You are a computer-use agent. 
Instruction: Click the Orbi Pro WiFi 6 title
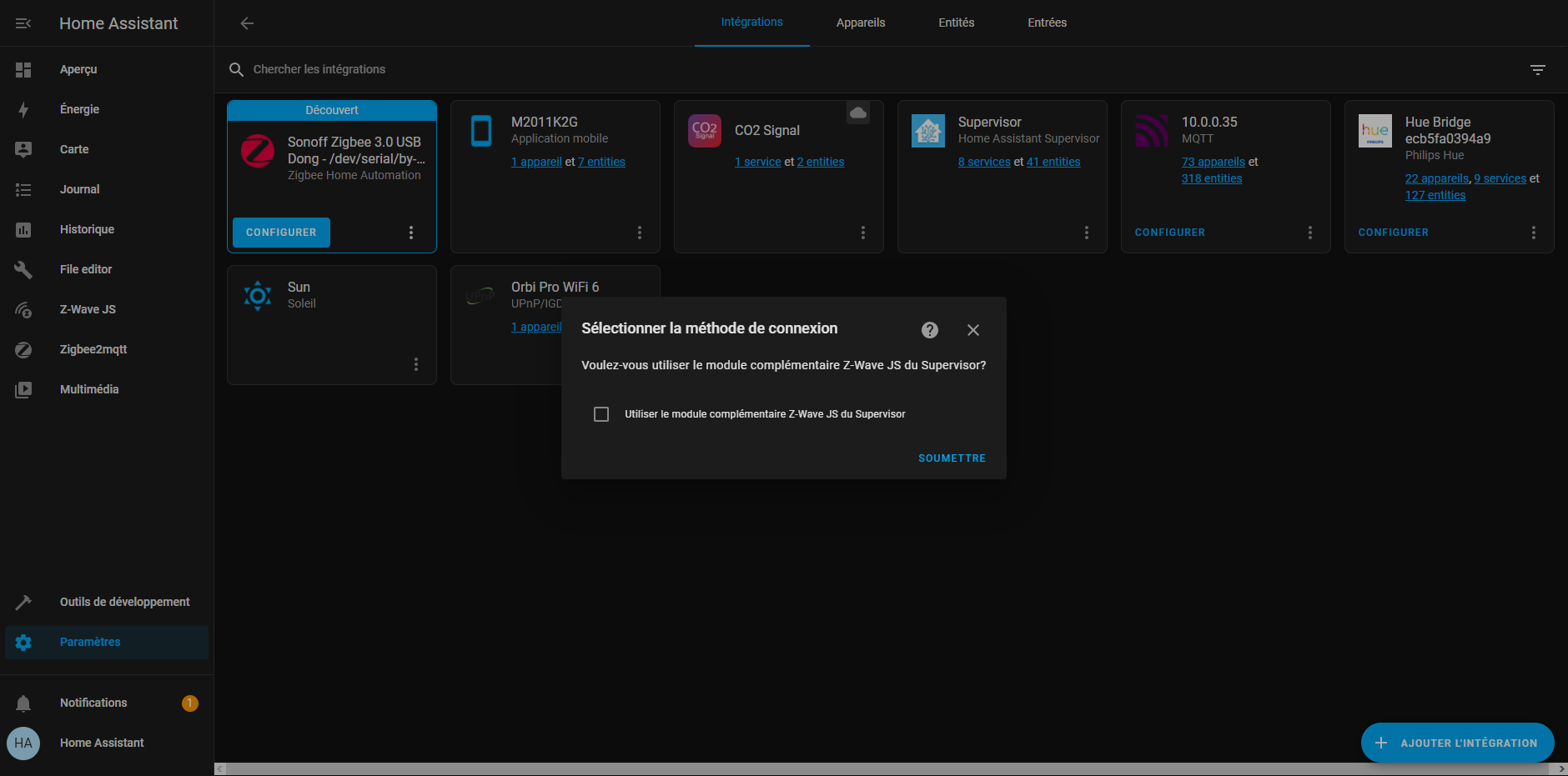555,287
